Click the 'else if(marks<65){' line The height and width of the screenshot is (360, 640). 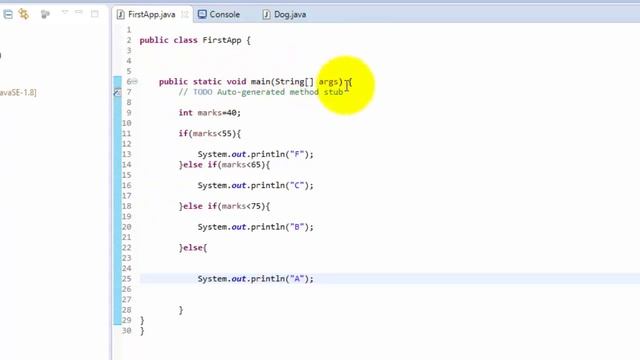224,165
